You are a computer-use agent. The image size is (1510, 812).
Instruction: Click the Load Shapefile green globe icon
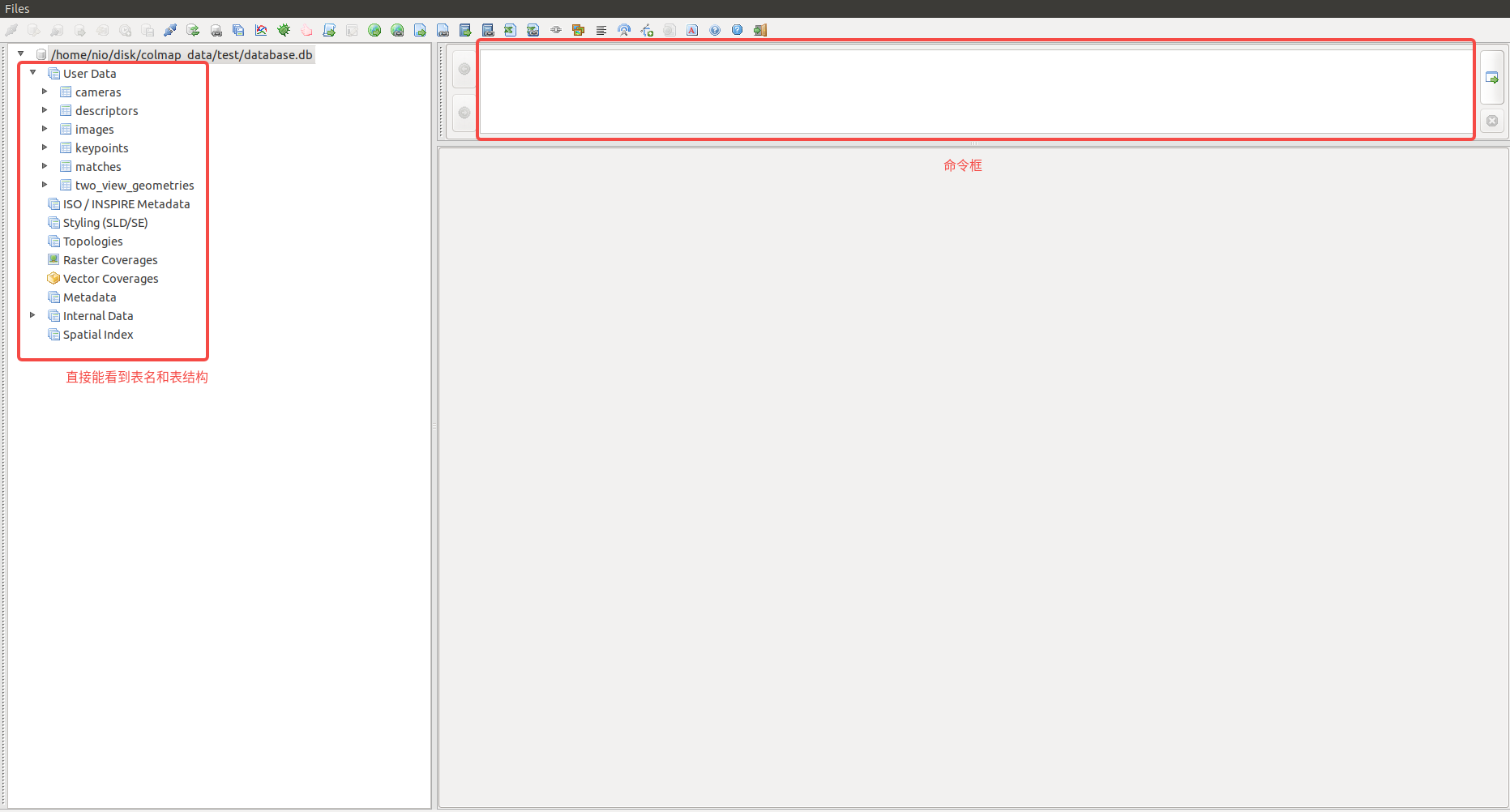tap(374, 30)
